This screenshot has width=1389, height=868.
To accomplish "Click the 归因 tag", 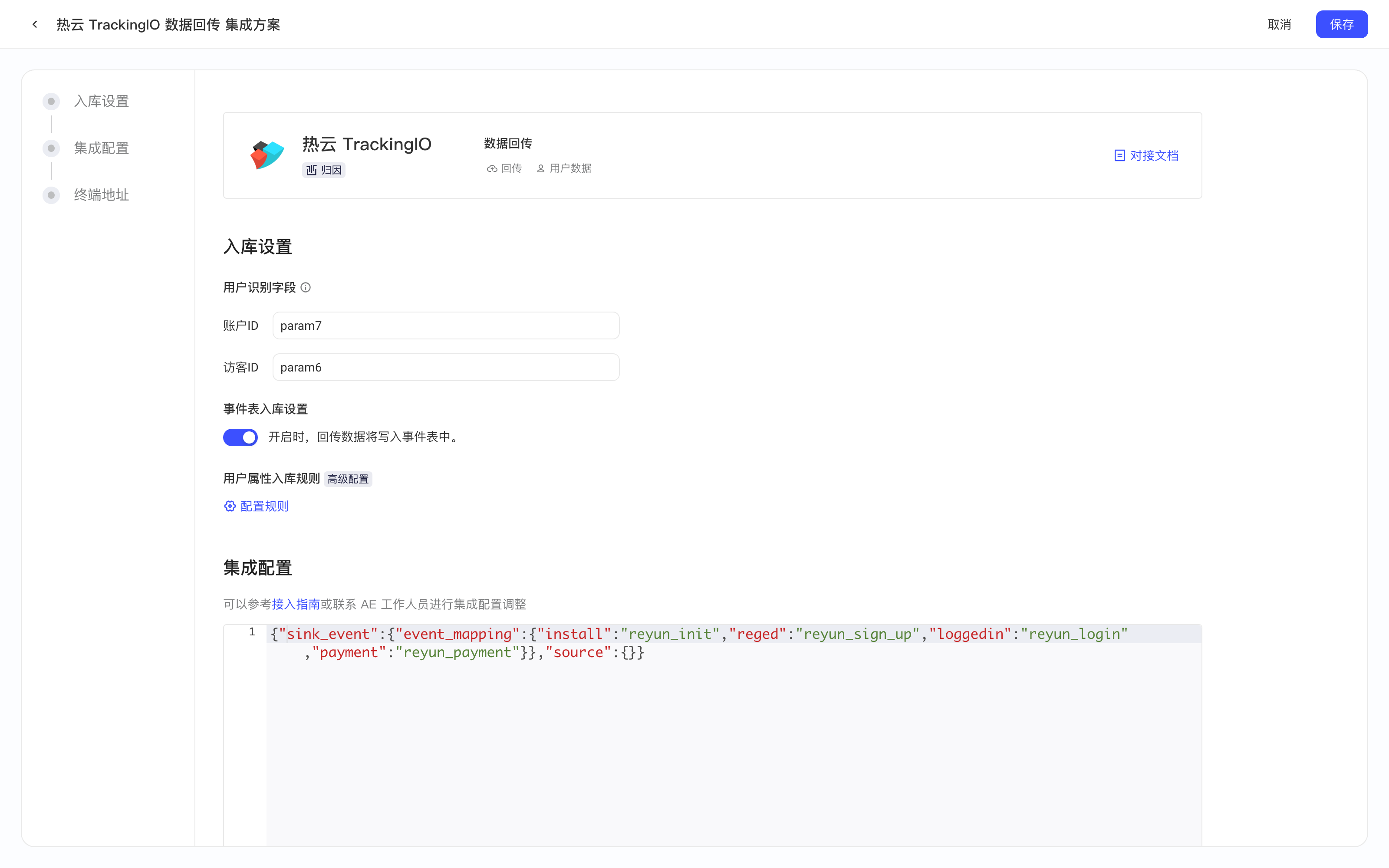I will point(324,170).
